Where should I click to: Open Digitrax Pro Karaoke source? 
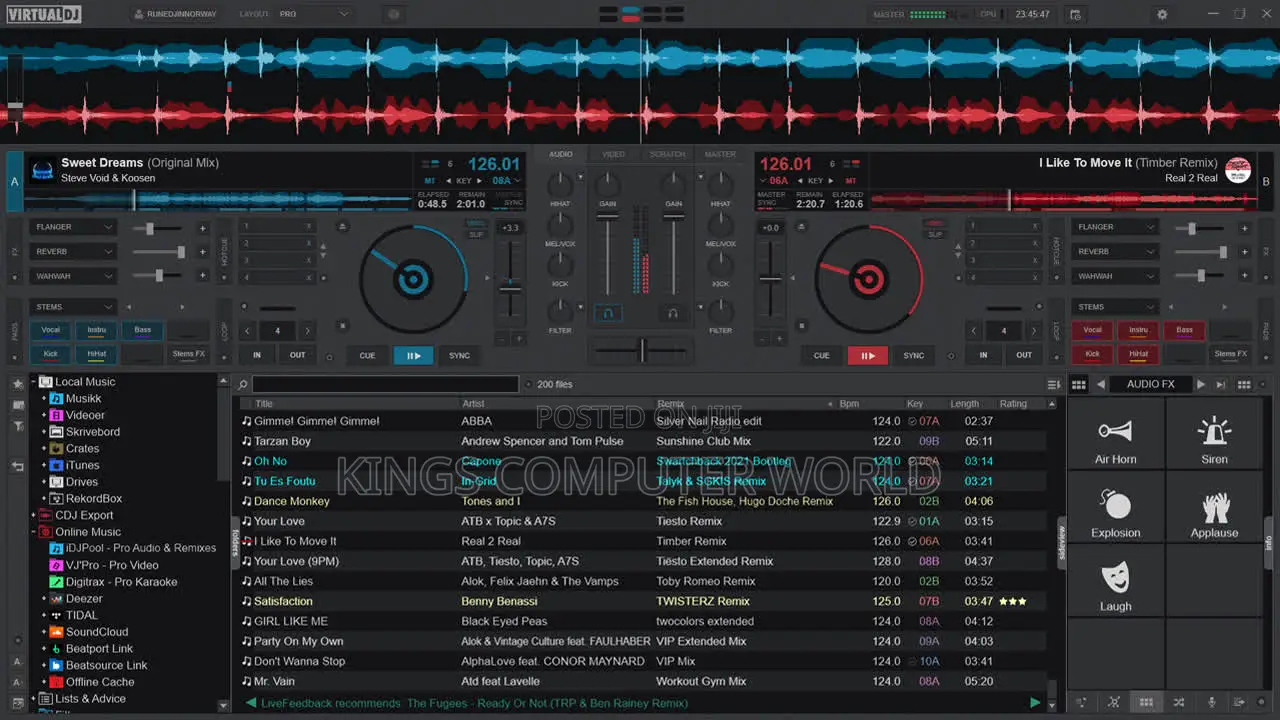tap(114, 582)
